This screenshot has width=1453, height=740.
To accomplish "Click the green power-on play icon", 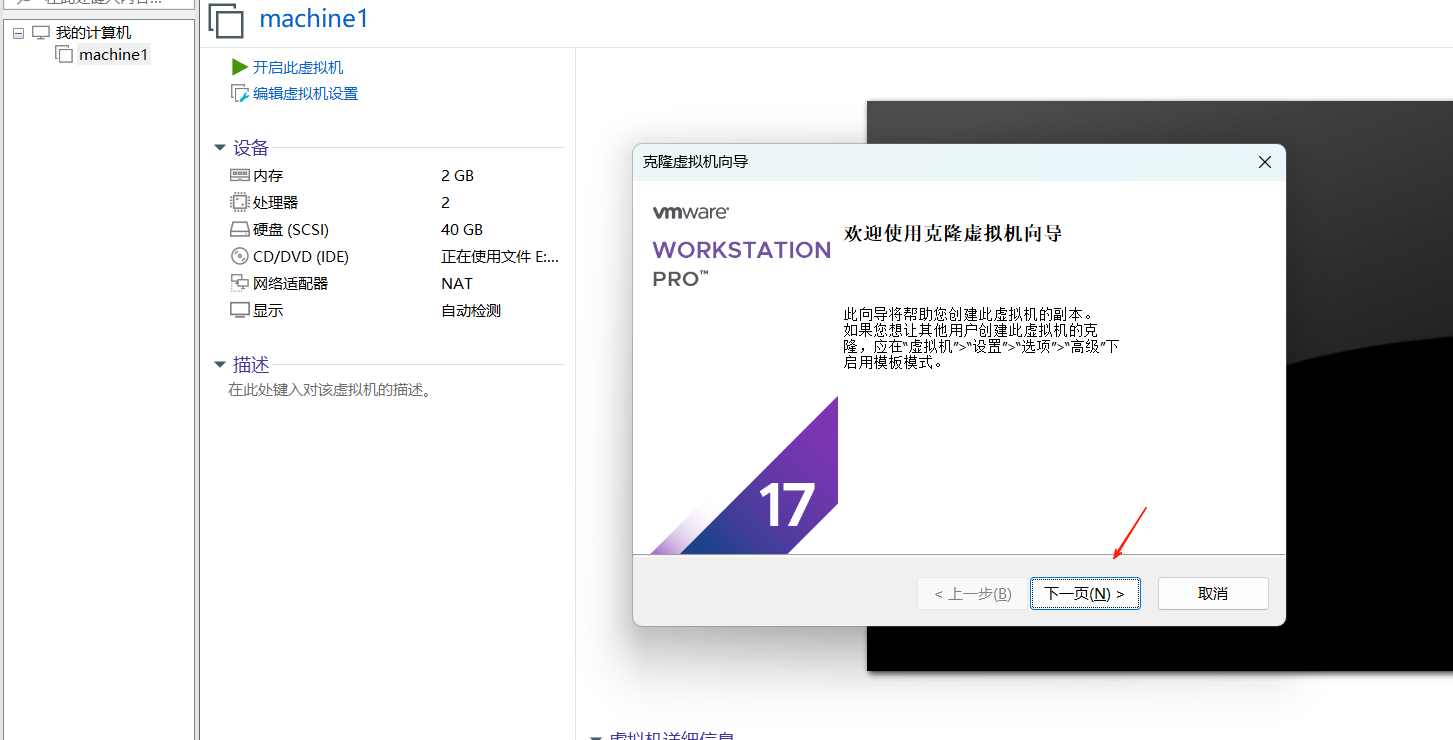I will (x=240, y=67).
